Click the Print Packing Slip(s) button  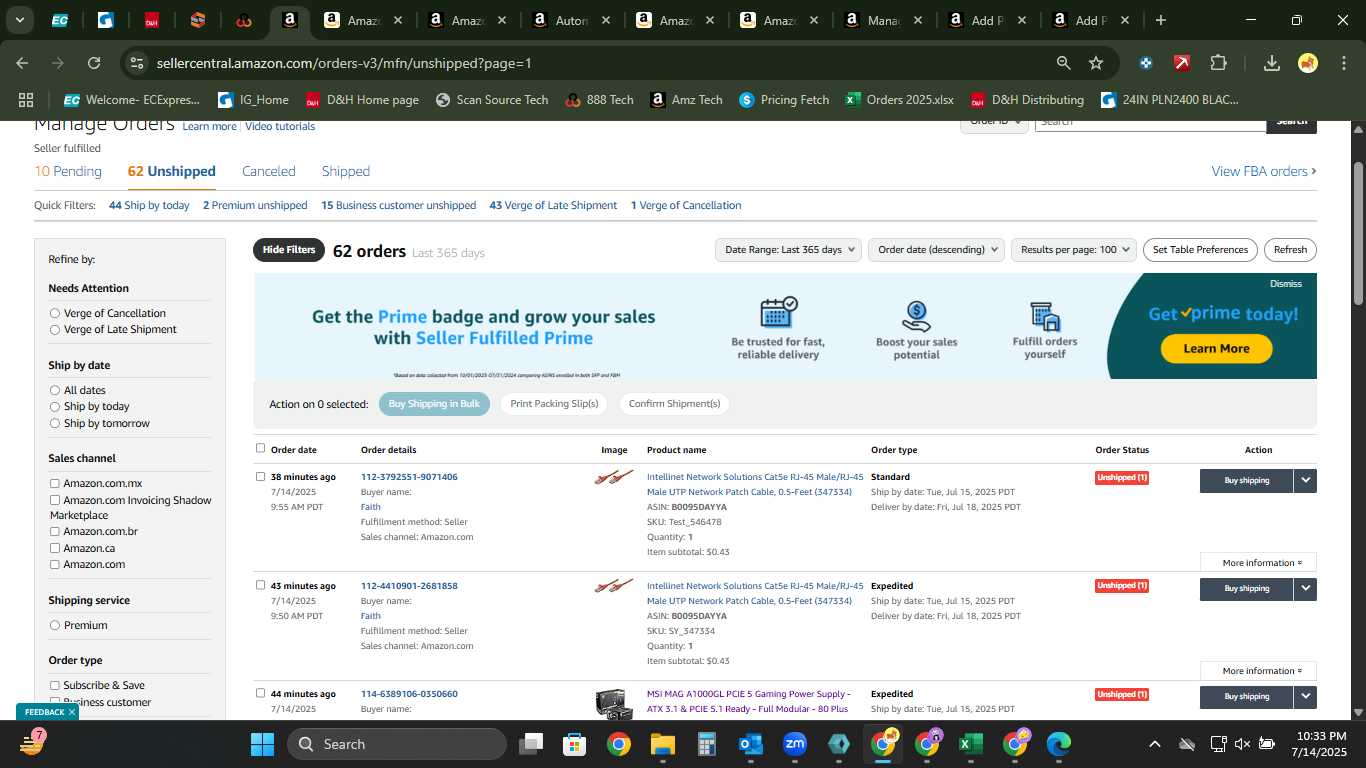(x=554, y=404)
